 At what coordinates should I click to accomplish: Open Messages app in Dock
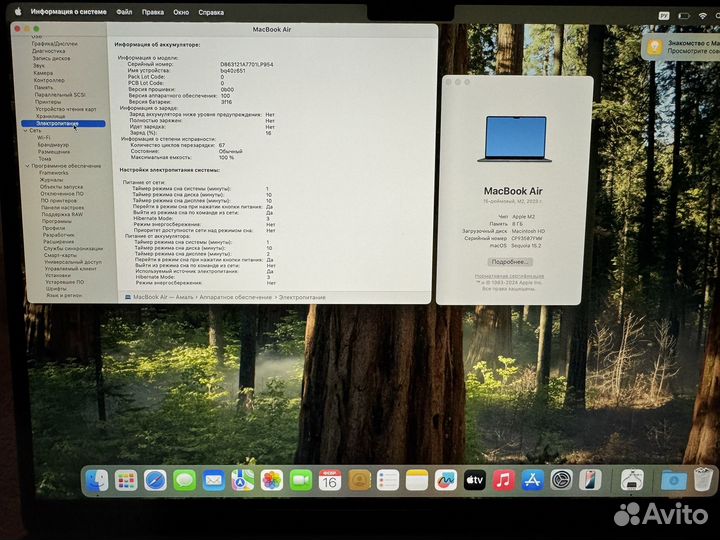pyautogui.click(x=185, y=481)
